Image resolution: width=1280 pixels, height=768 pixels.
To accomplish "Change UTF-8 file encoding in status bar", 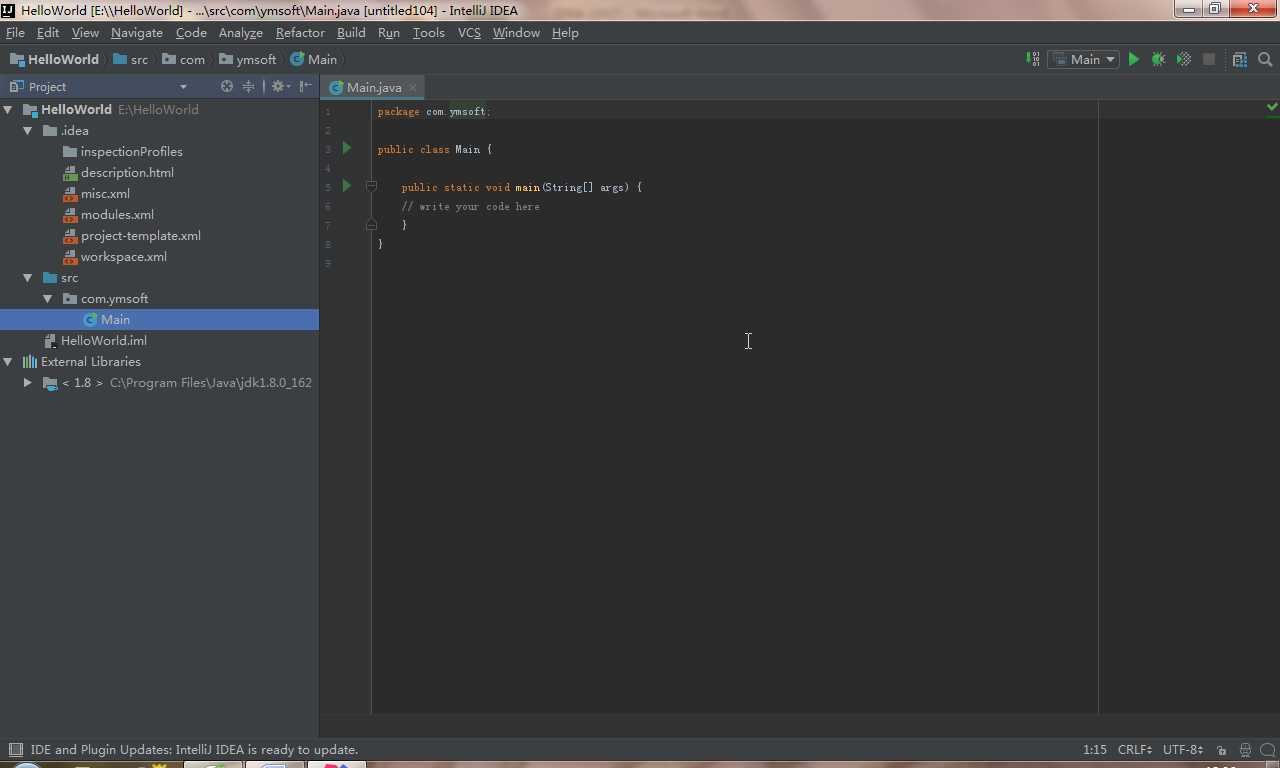I will 1183,749.
